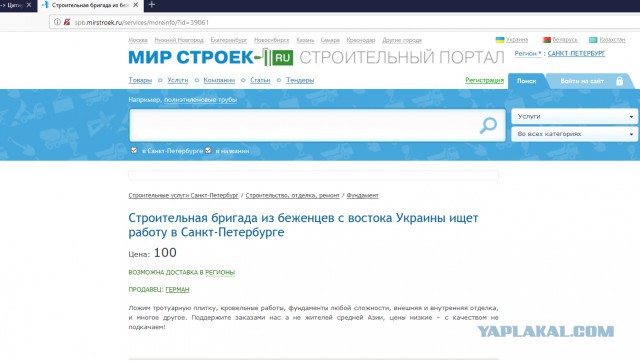This screenshot has height=361, width=640.
Task: Click the Kazakhstan flag icon
Action: (593, 40)
